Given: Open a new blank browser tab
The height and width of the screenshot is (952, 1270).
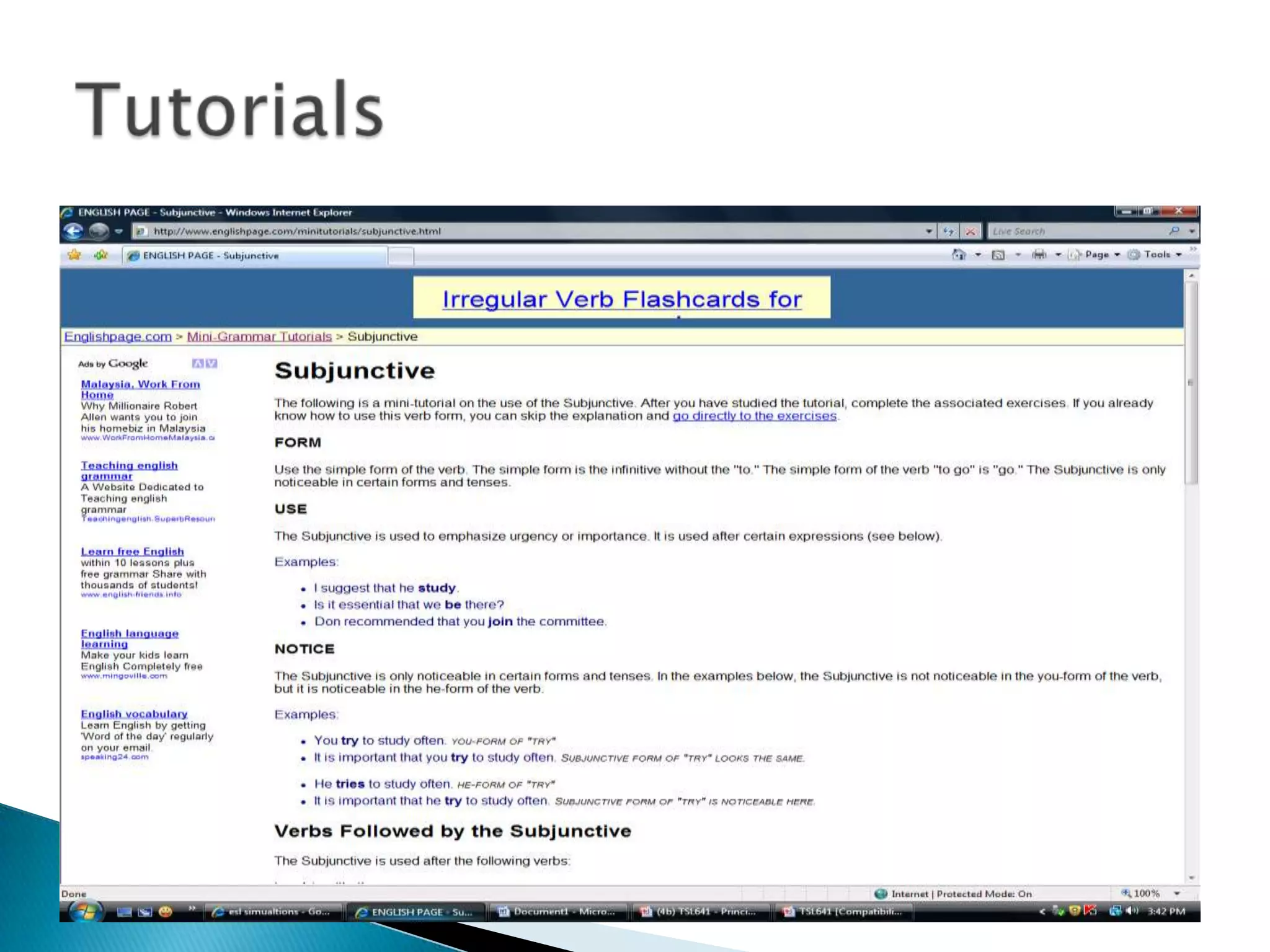Looking at the screenshot, I should click(401, 256).
